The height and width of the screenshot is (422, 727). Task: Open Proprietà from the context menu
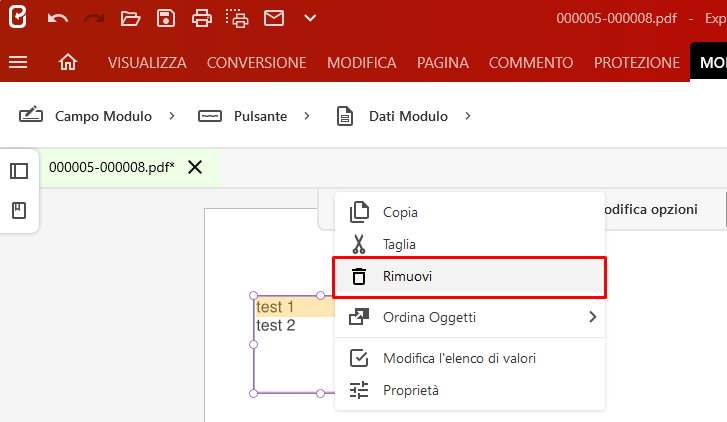(x=470, y=390)
